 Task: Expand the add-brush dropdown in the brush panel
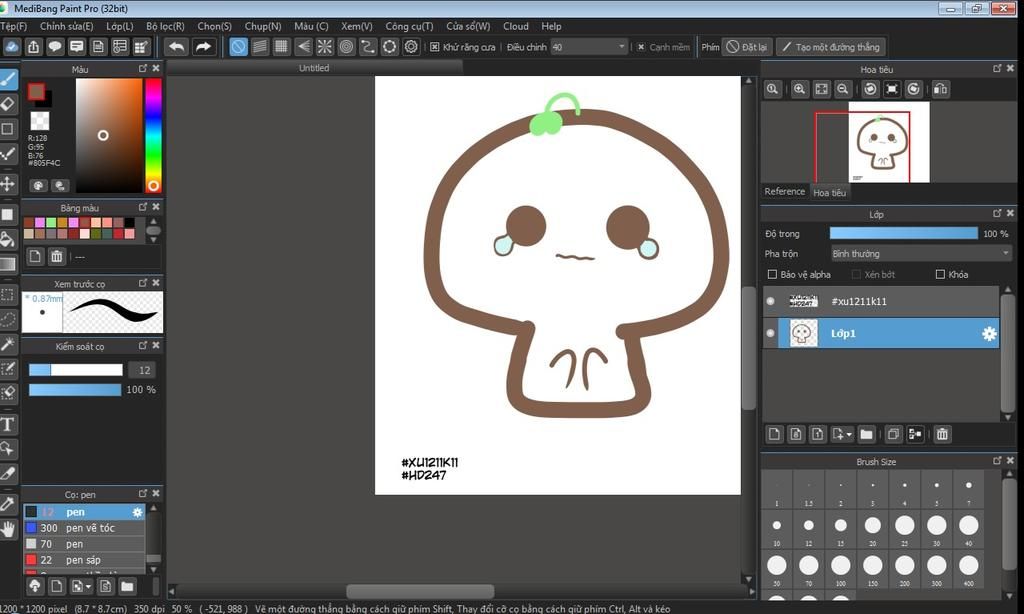[x=88, y=586]
